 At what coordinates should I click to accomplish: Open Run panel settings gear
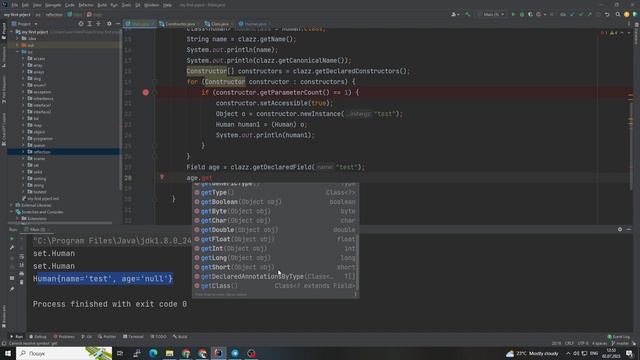(620, 229)
